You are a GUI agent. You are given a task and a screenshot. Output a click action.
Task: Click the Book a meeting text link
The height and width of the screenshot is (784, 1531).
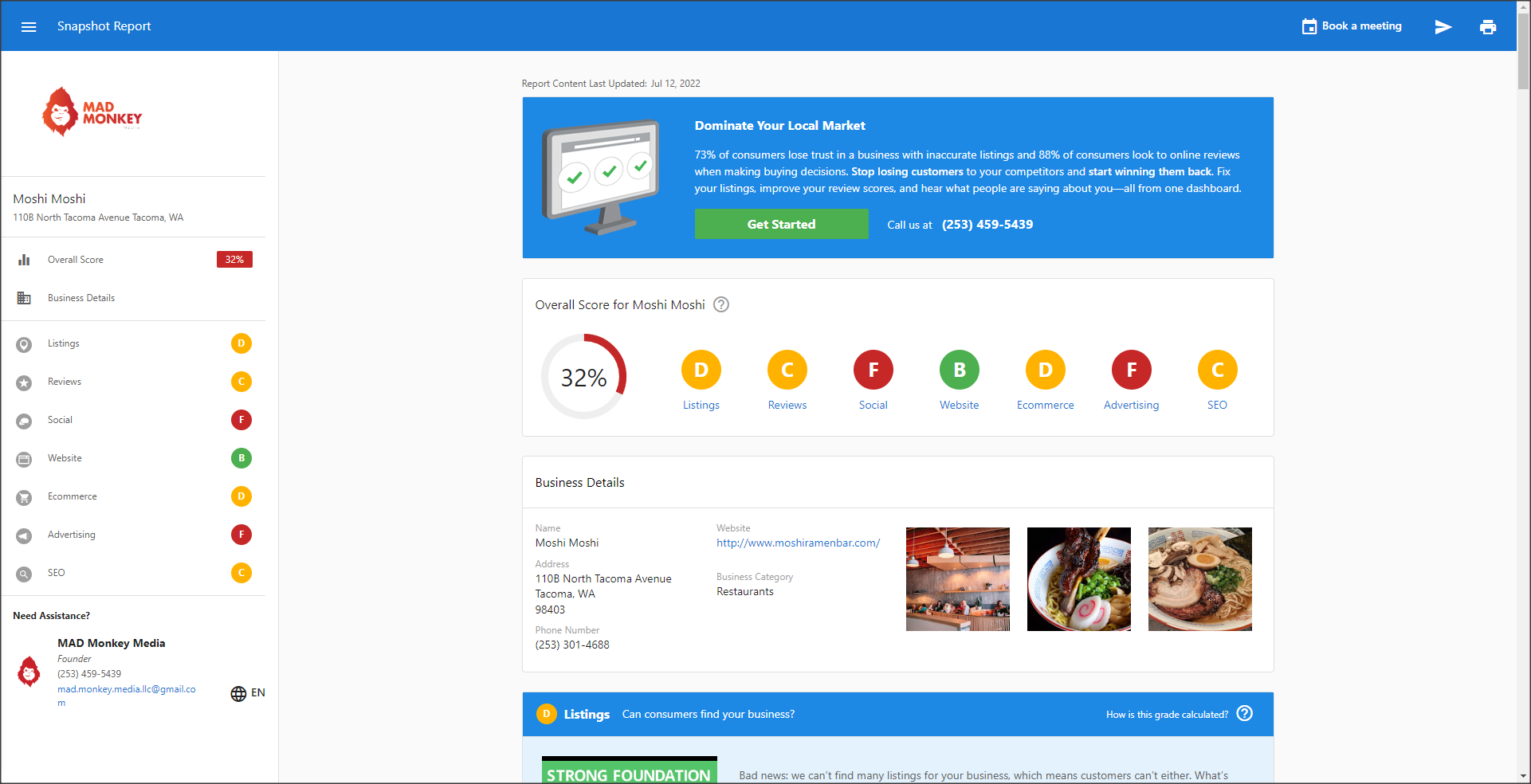(x=1361, y=26)
